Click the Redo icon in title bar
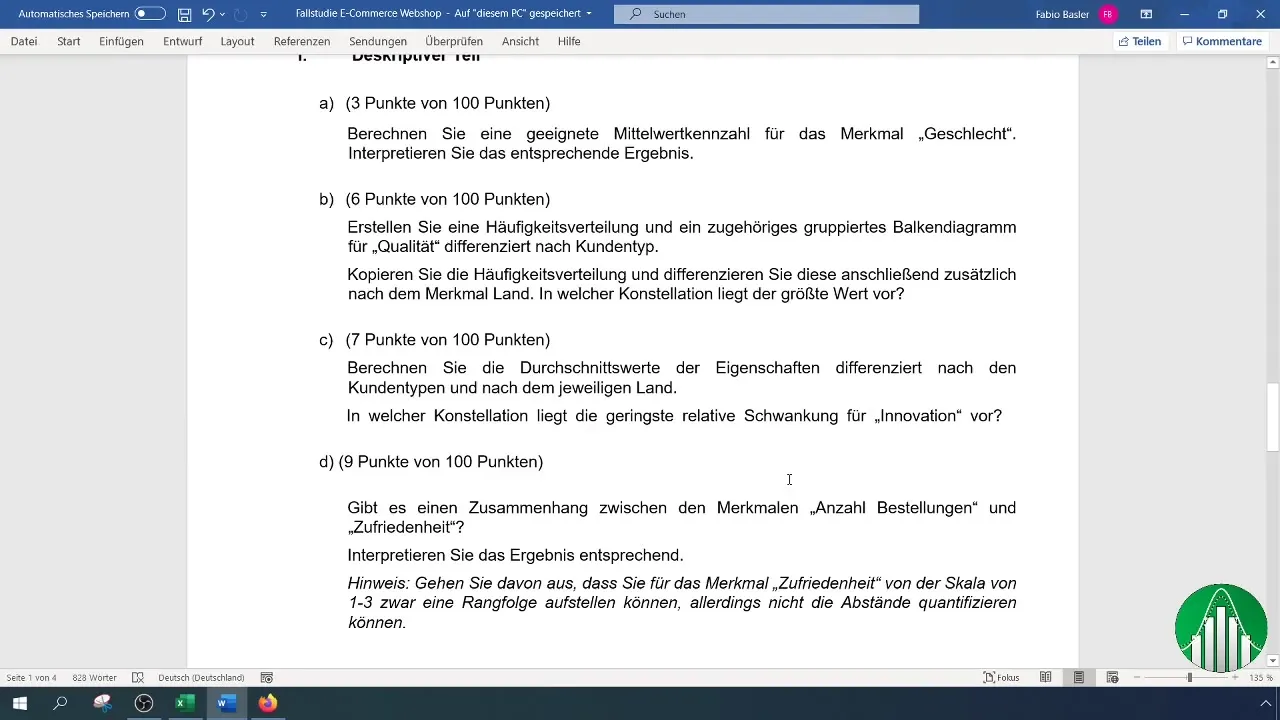 tap(240, 15)
